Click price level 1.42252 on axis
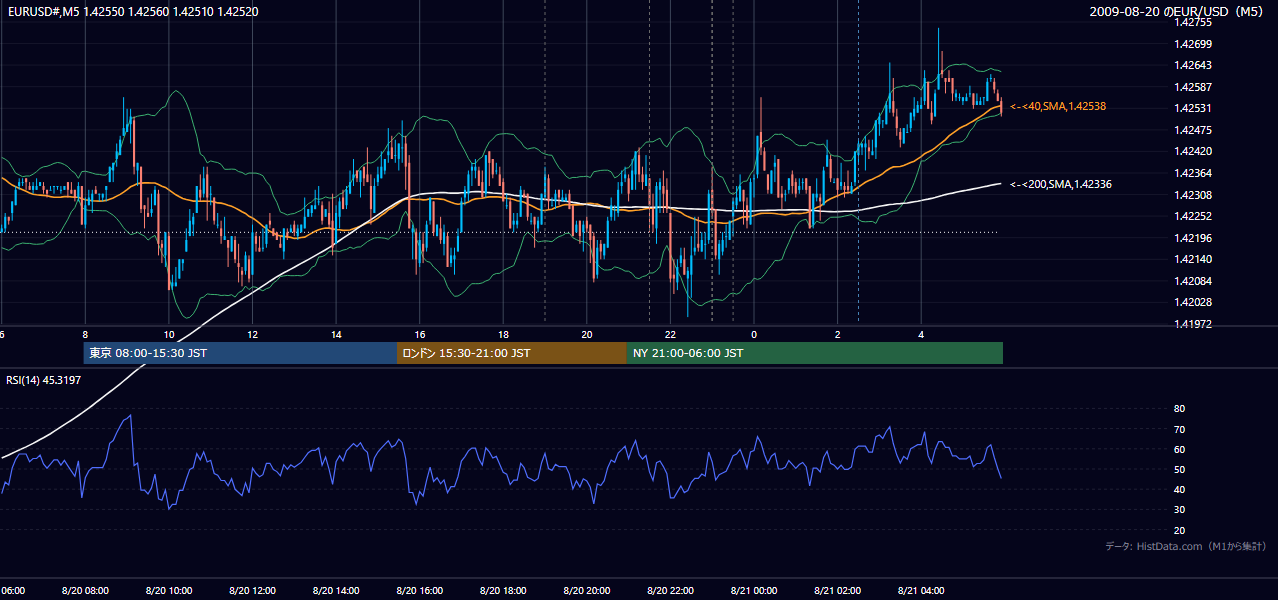The height and width of the screenshot is (600, 1278). pos(1192,216)
